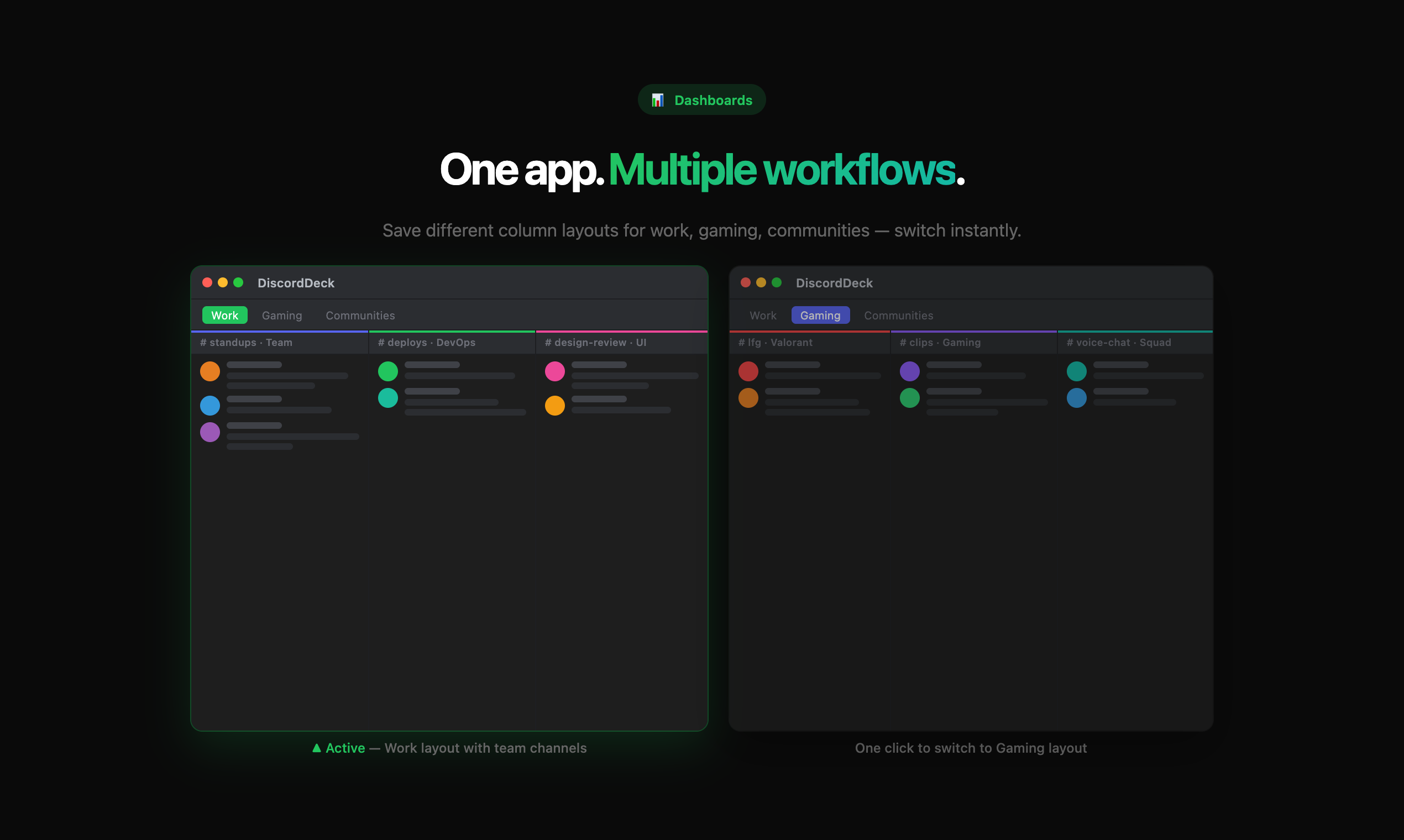Select the highlighted Gaming tab in right window

(x=820, y=316)
